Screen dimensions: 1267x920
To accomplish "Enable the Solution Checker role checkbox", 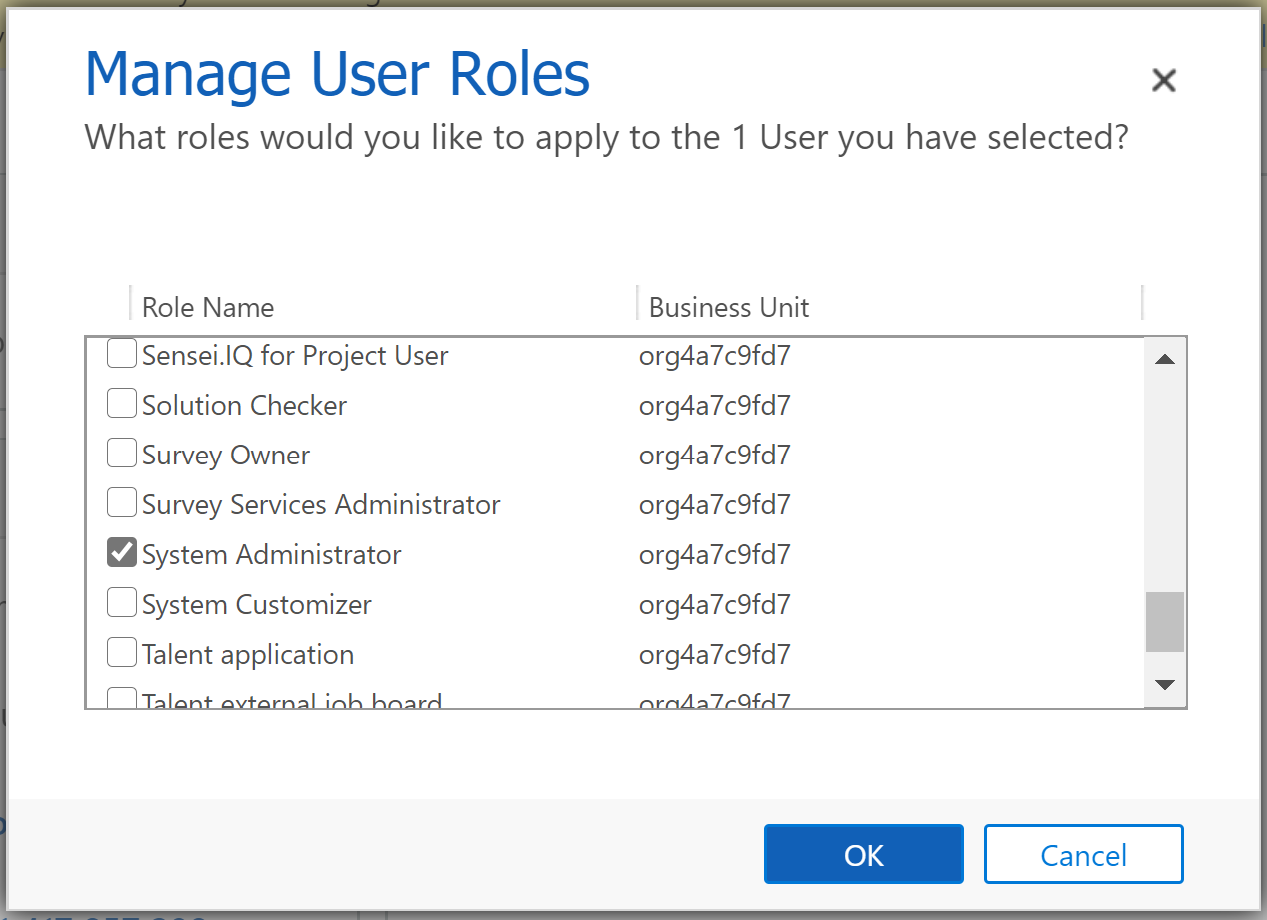I will (122, 404).
